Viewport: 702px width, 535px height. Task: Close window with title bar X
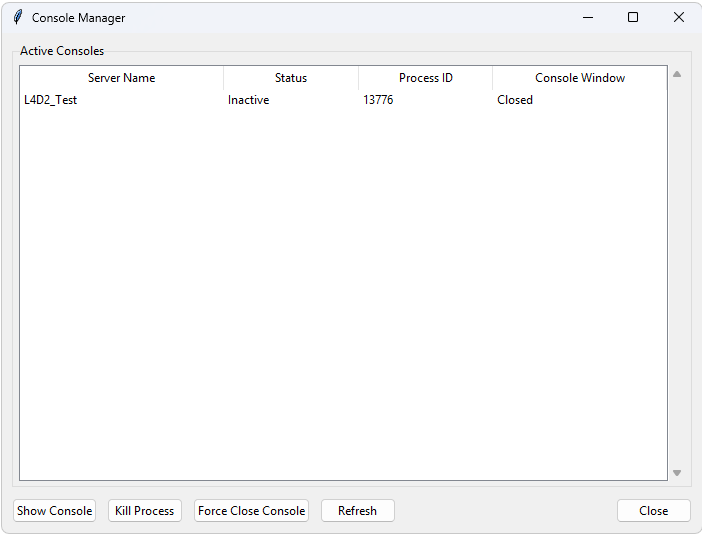tap(679, 17)
